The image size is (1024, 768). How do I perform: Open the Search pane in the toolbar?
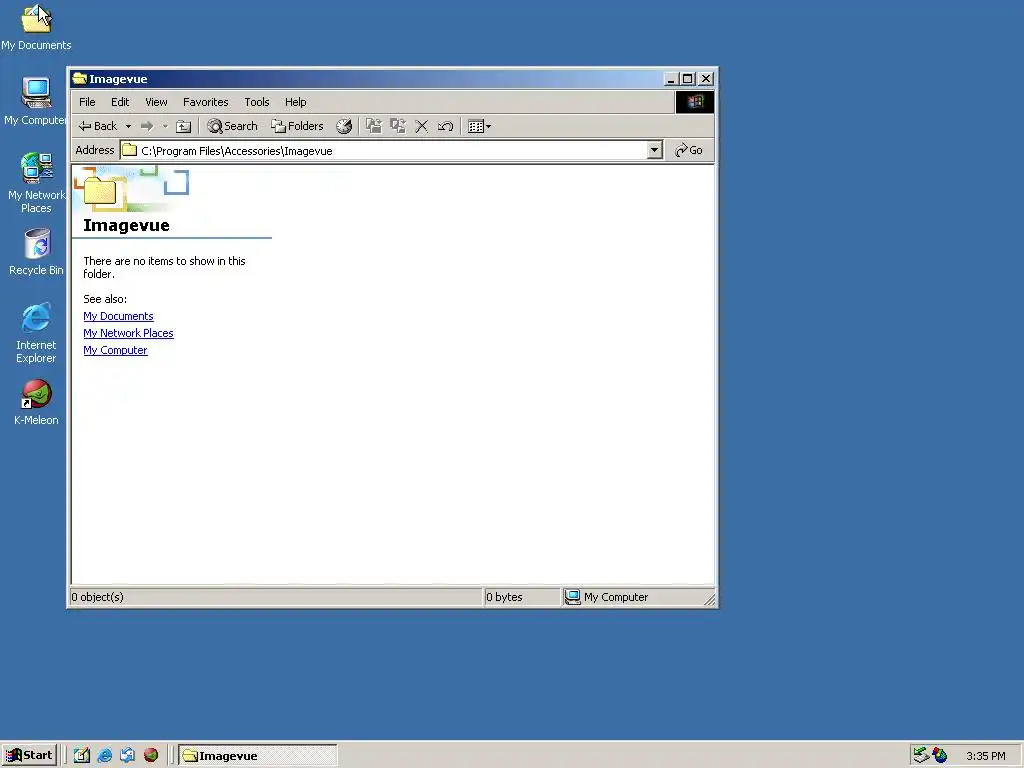point(232,126)
